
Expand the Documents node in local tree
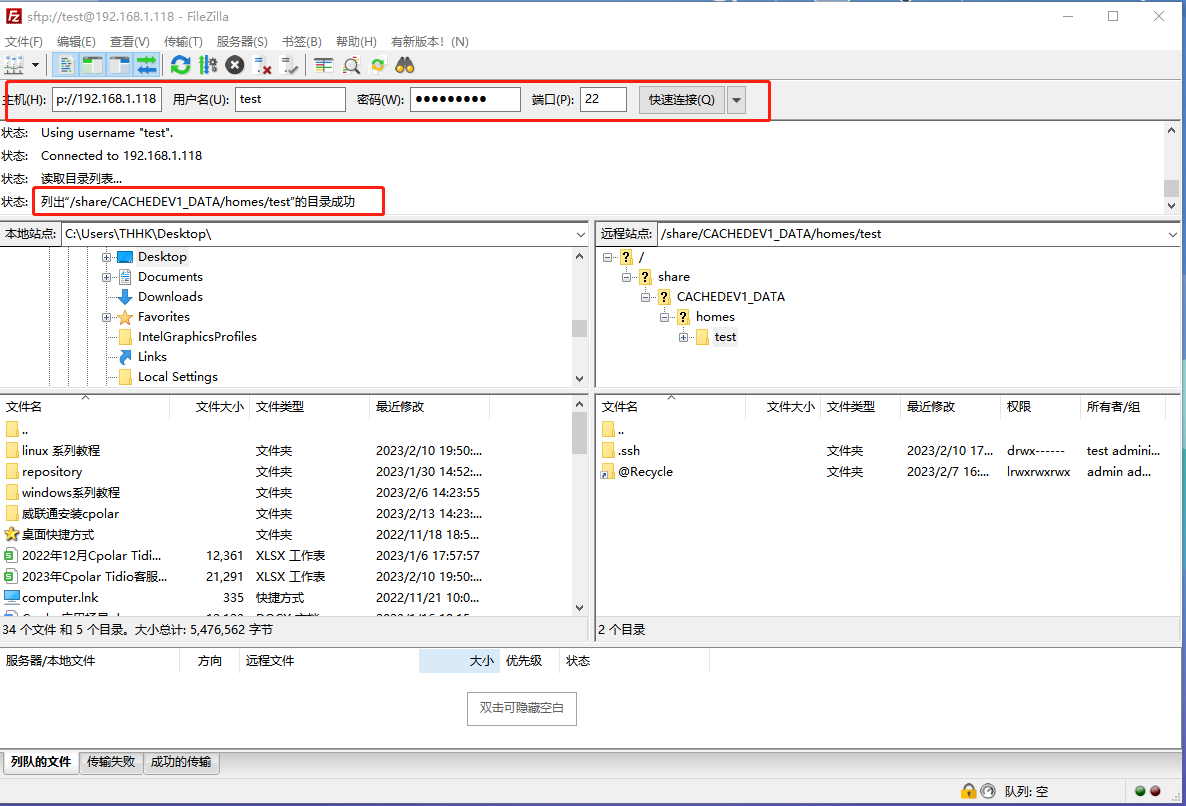tap(107, 277)
